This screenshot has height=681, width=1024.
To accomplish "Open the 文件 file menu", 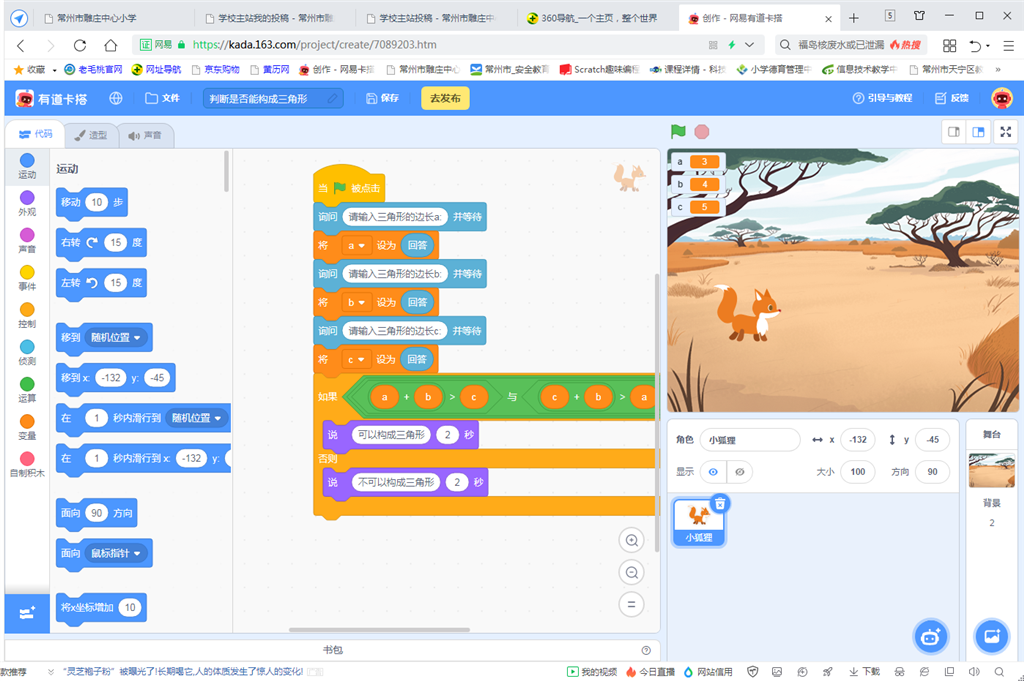I will click(162, 99).
